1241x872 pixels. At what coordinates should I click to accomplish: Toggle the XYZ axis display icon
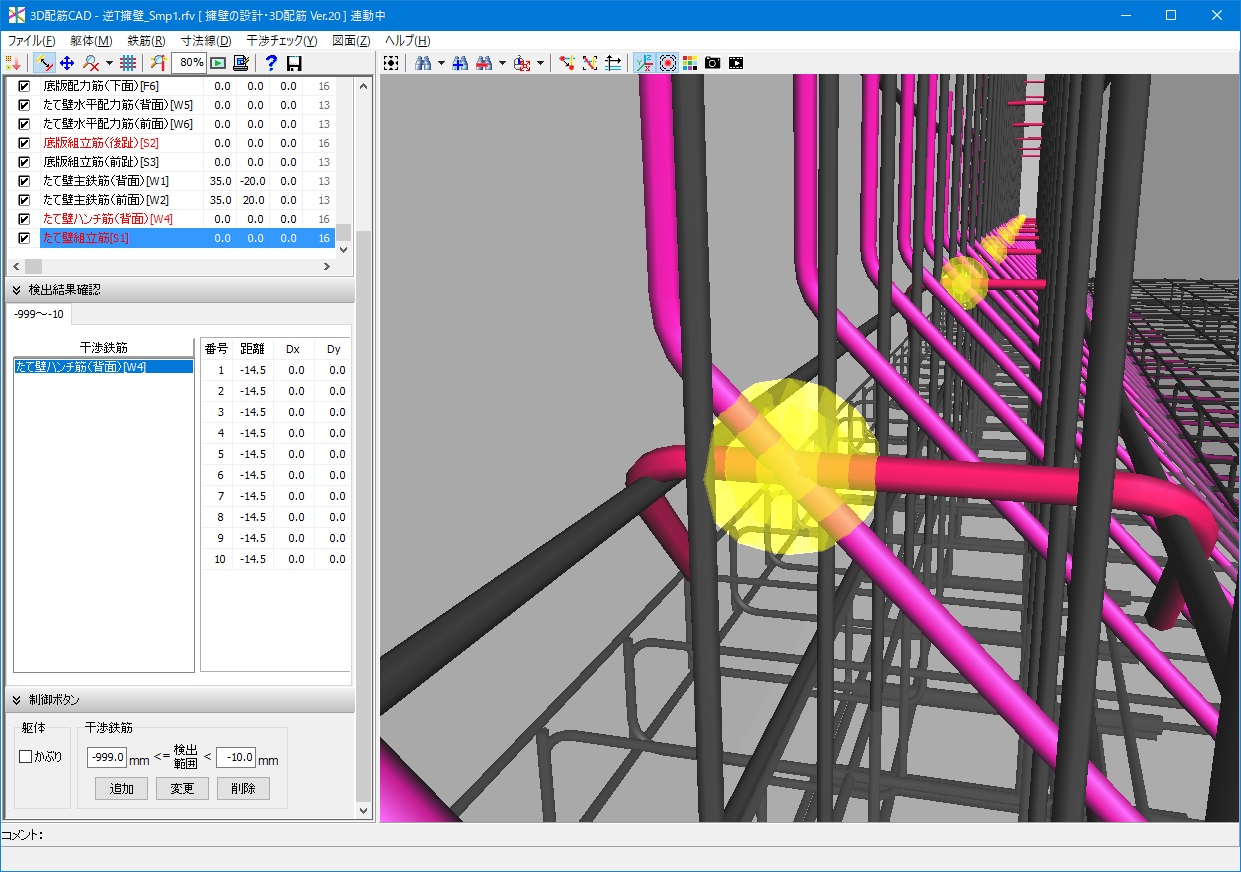[x=643, y=63]
